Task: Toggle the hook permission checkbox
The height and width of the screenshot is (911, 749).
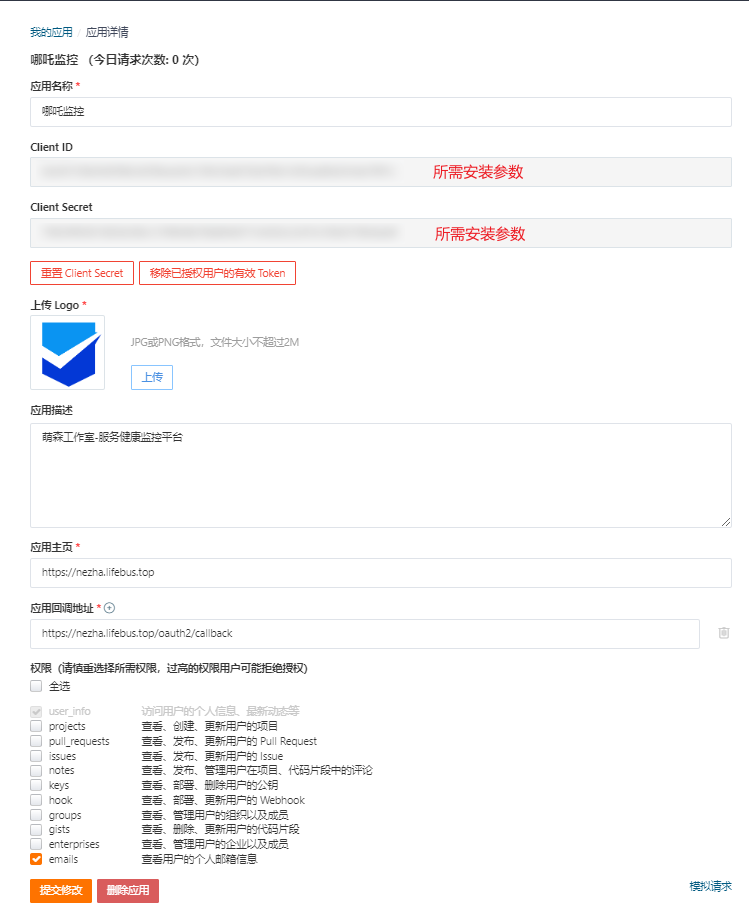Action: point(36,800)
